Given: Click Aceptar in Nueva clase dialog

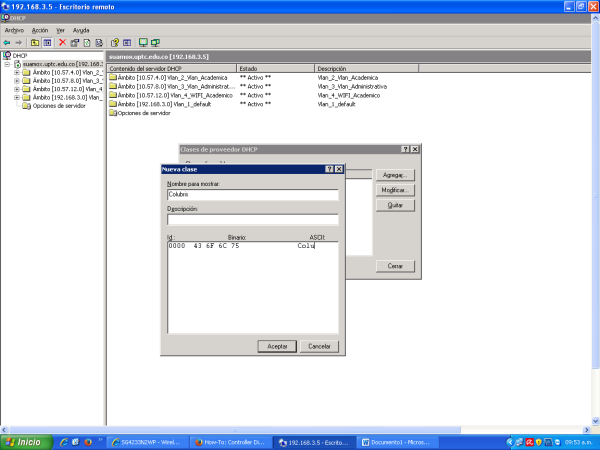Looking at the screenshot, I should (x=277, y=346).
